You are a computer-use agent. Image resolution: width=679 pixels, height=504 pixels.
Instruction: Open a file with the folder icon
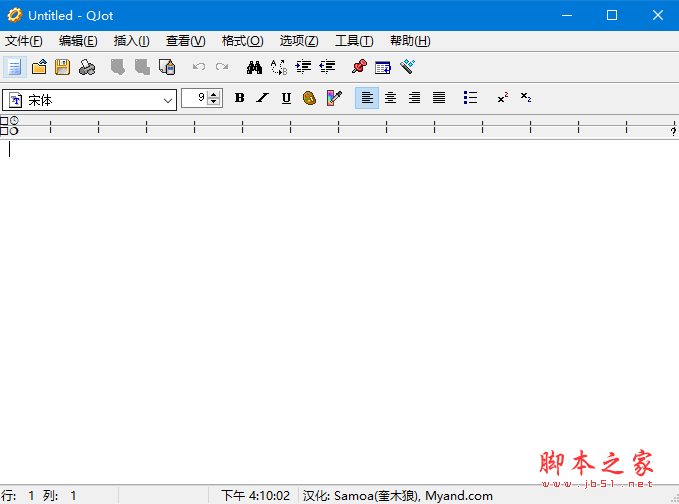coord(39,67)
